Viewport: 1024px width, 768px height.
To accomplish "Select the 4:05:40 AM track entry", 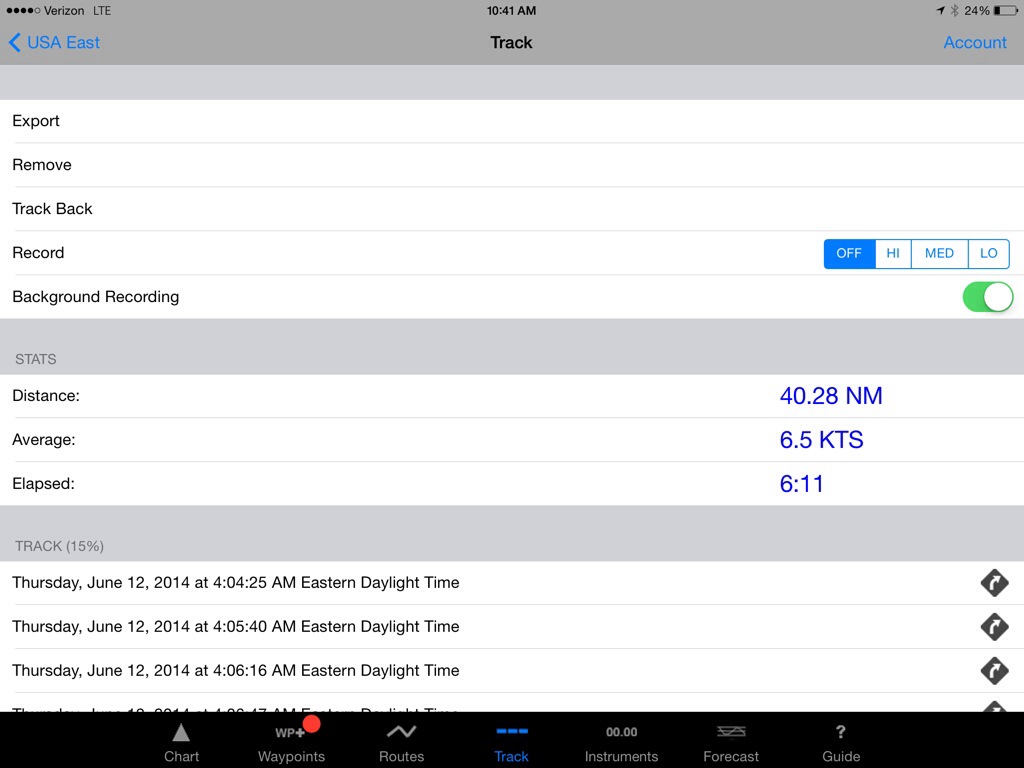I will coord(236,627).
